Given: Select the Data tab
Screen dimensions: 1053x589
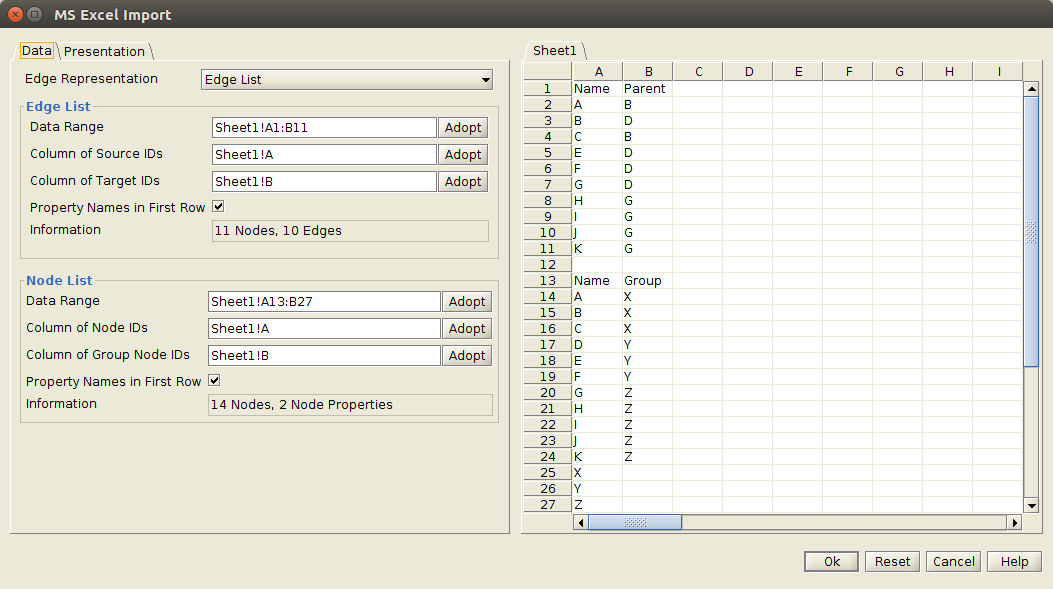Looking at the screenshot, I should 36,51.
